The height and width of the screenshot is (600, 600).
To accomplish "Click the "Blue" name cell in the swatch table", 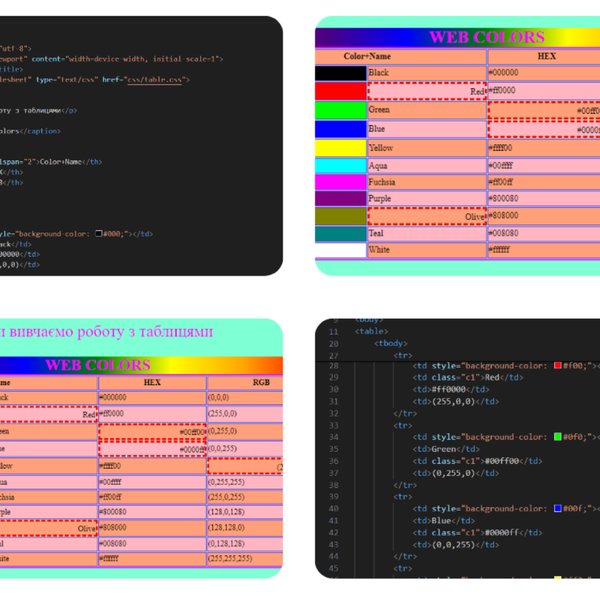I will [427, 129].
